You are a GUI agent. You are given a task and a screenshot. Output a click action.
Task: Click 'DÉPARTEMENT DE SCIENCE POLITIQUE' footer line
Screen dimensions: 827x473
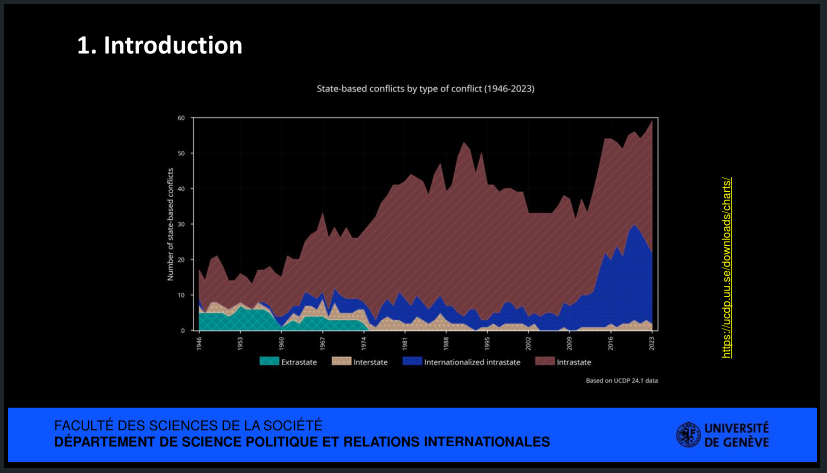[302, 441]
